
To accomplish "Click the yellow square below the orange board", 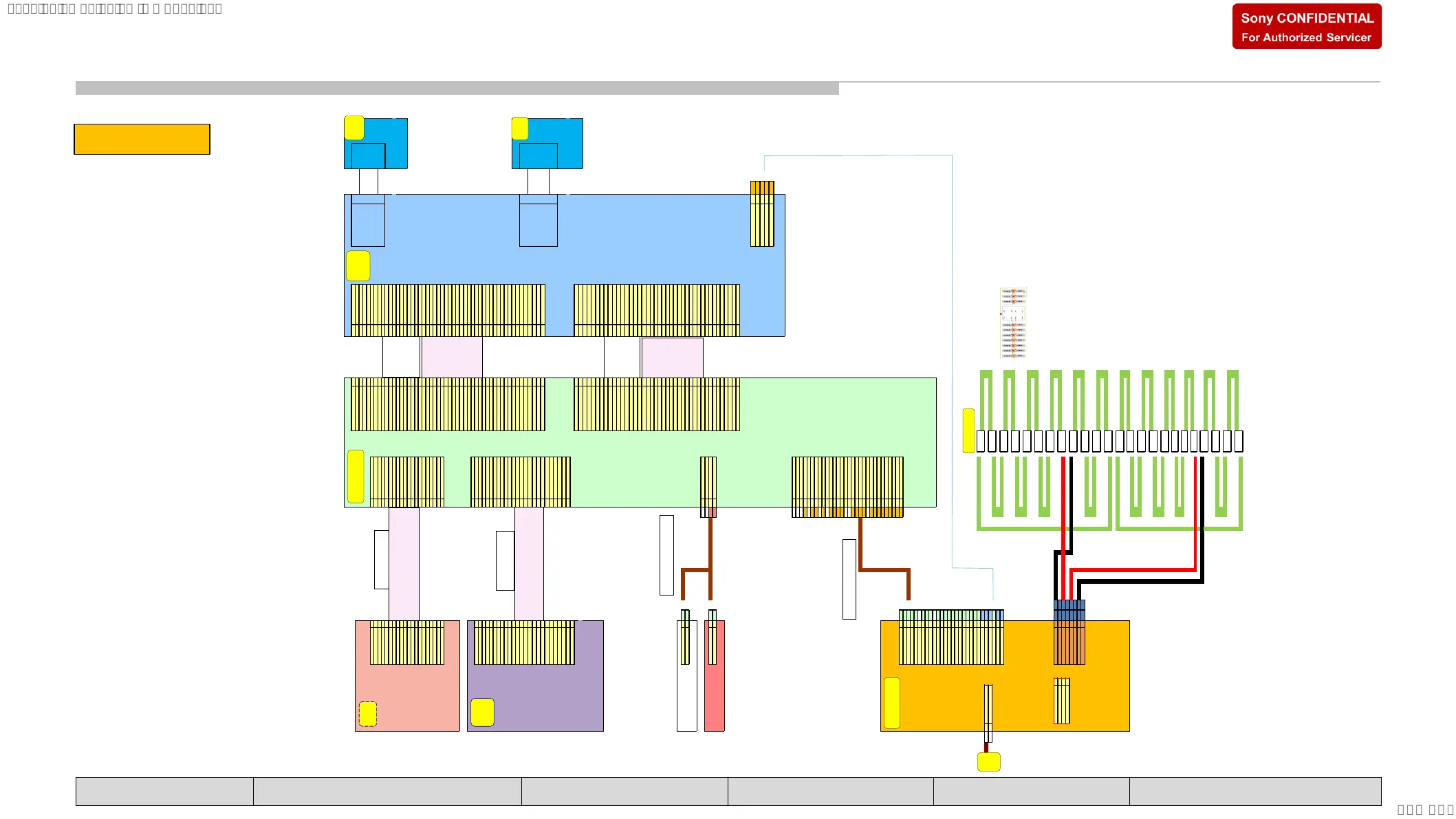I will pyautogui.click(x=988, y=762).
